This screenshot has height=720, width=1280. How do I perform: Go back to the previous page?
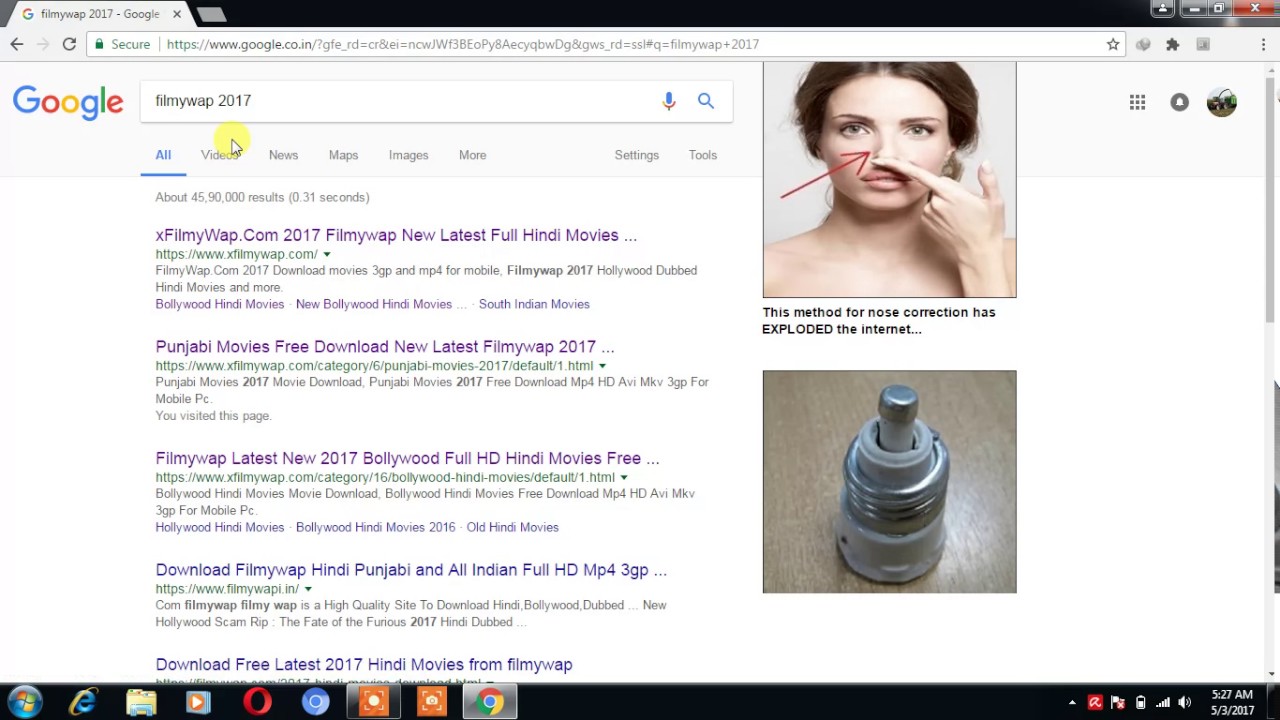click(x=17, y=44)
